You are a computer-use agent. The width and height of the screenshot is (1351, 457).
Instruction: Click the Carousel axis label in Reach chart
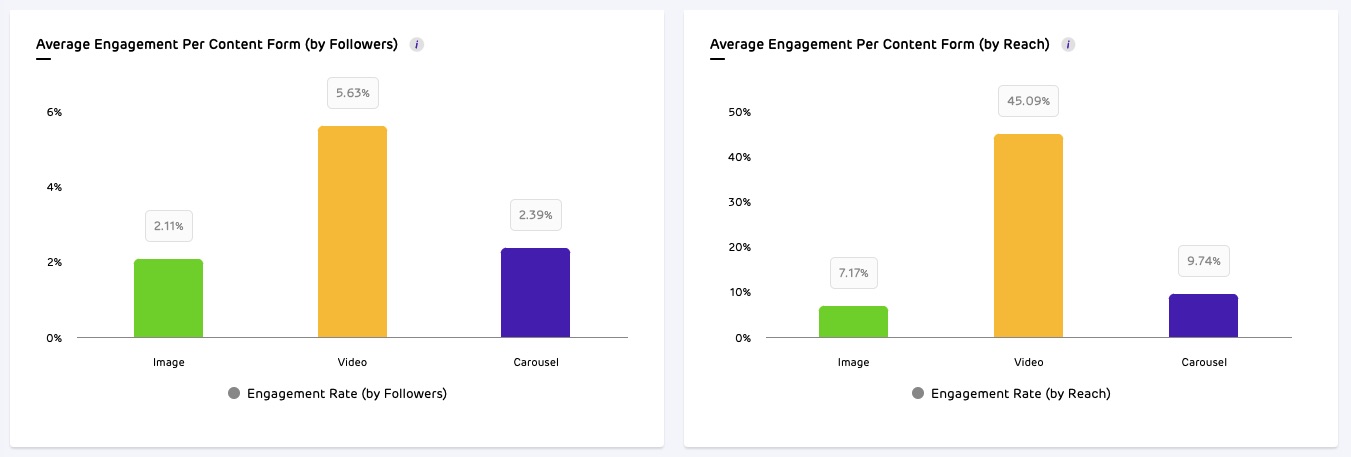pos(1203,362)
